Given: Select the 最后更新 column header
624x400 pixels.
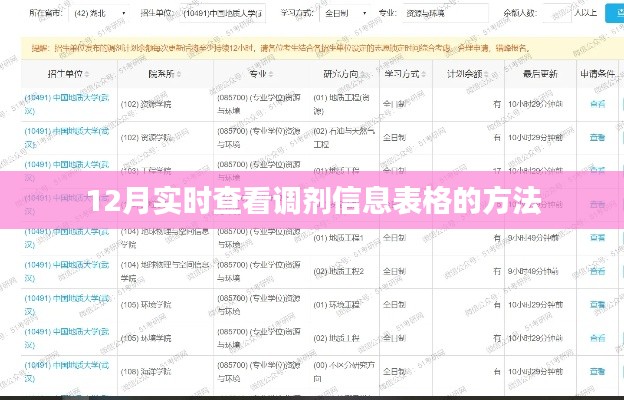Looking at the screenshot, I should coord(540,74).
